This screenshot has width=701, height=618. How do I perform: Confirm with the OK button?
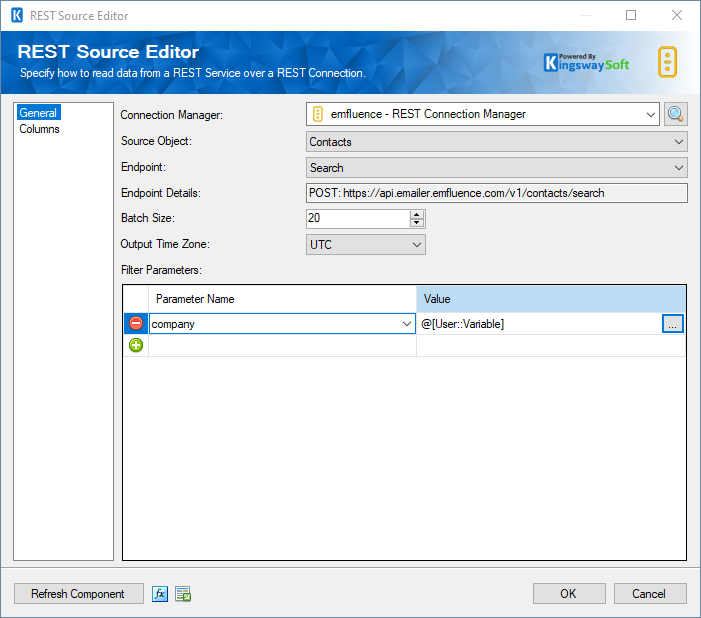(x=569, y=594)
